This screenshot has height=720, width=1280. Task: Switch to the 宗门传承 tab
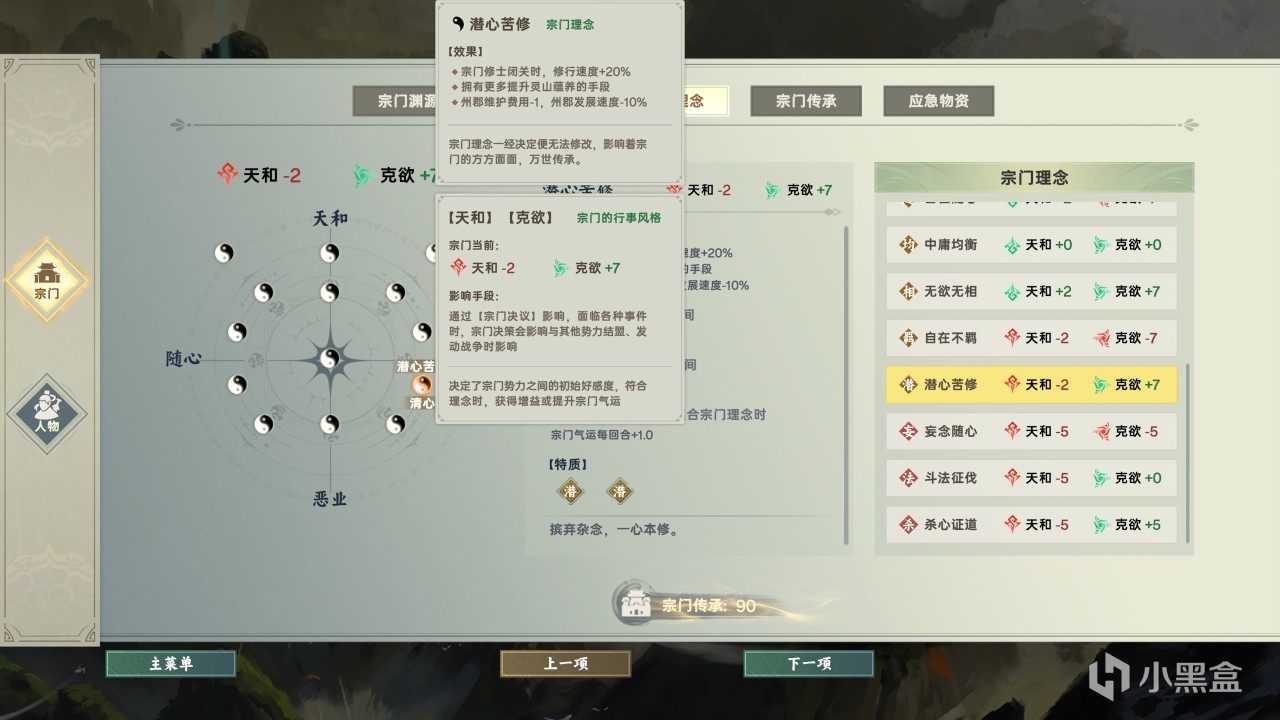click(806, 101)
